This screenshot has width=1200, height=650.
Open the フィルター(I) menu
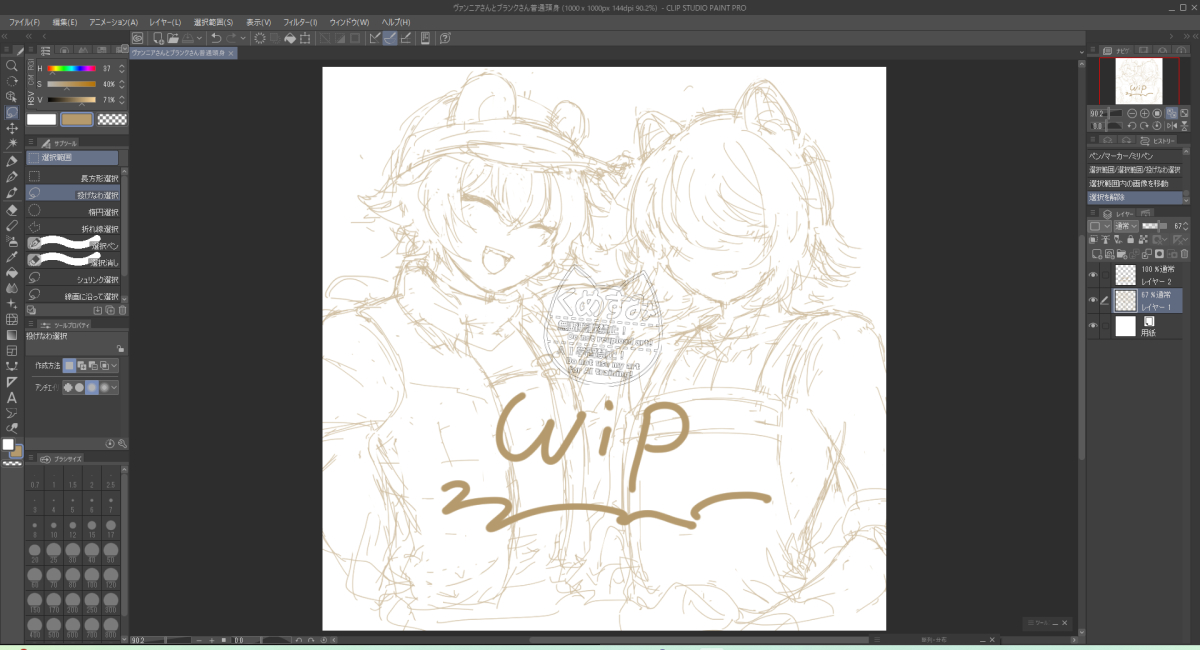pos(300,21)
